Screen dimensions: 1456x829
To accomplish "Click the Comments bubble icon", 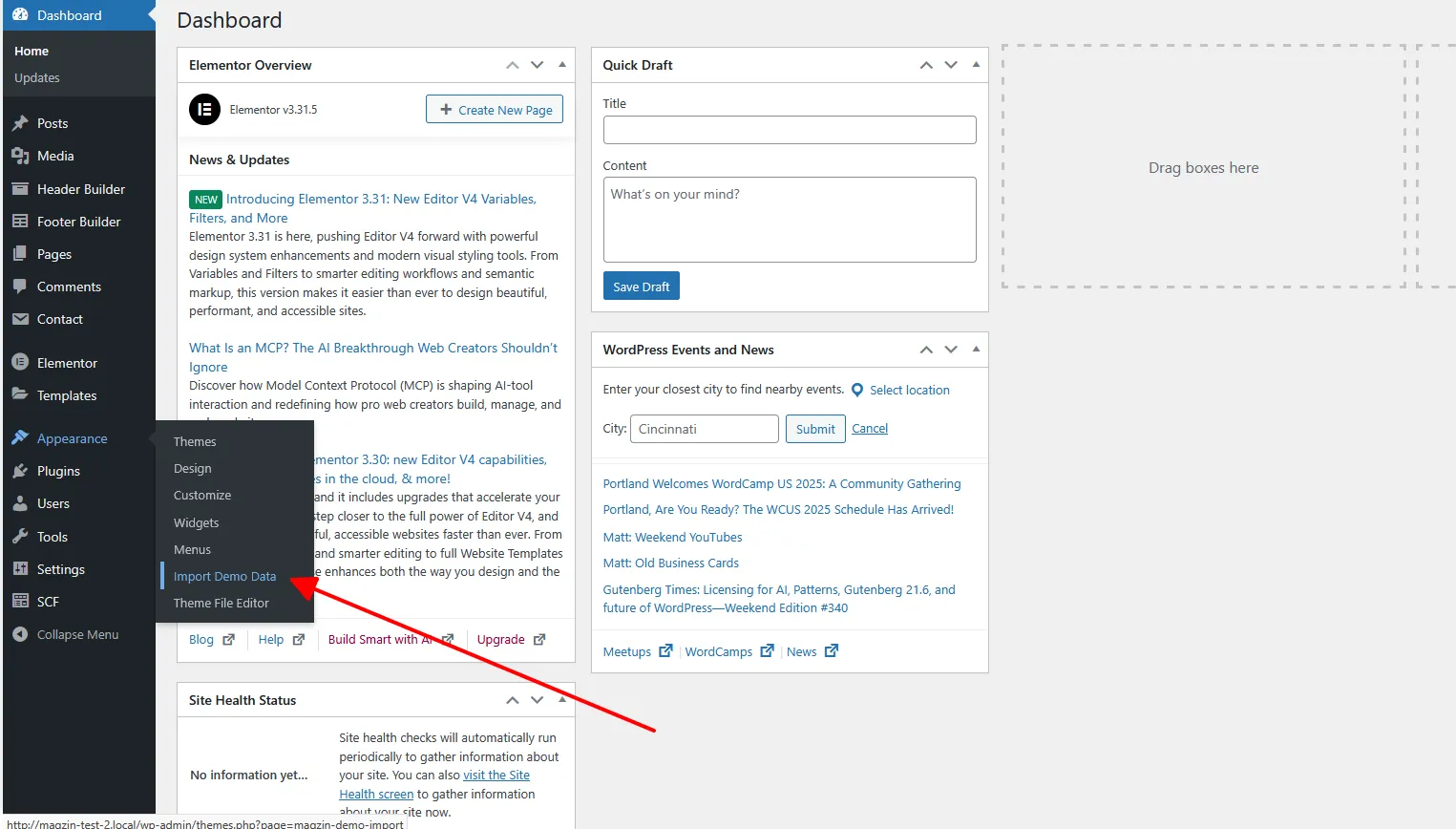I will click(x=20, y=287).
